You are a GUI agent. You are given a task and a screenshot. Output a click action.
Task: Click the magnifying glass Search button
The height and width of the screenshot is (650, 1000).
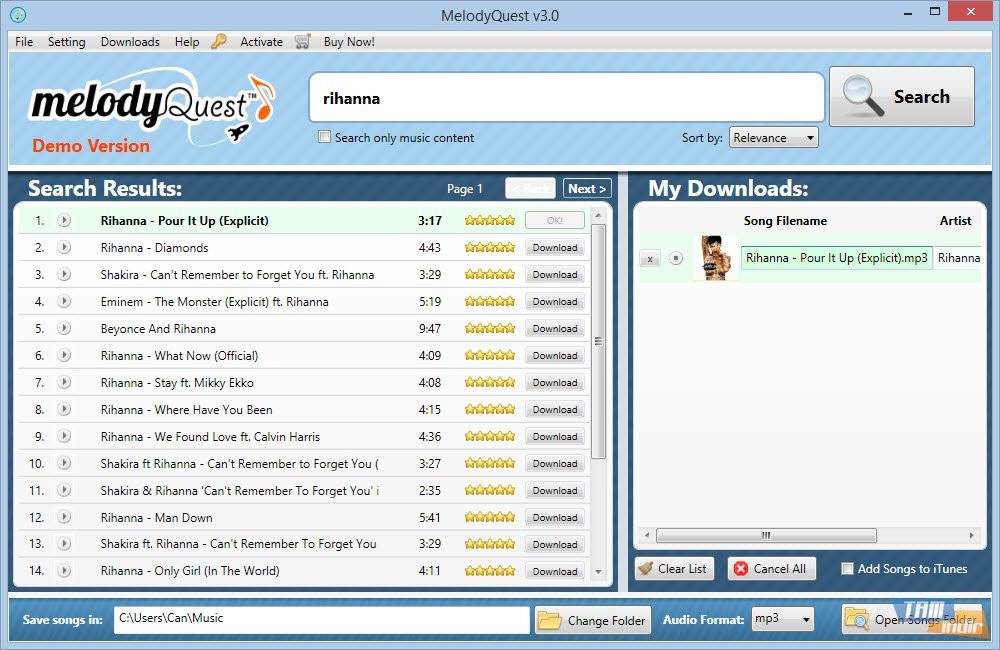[901, 97]
